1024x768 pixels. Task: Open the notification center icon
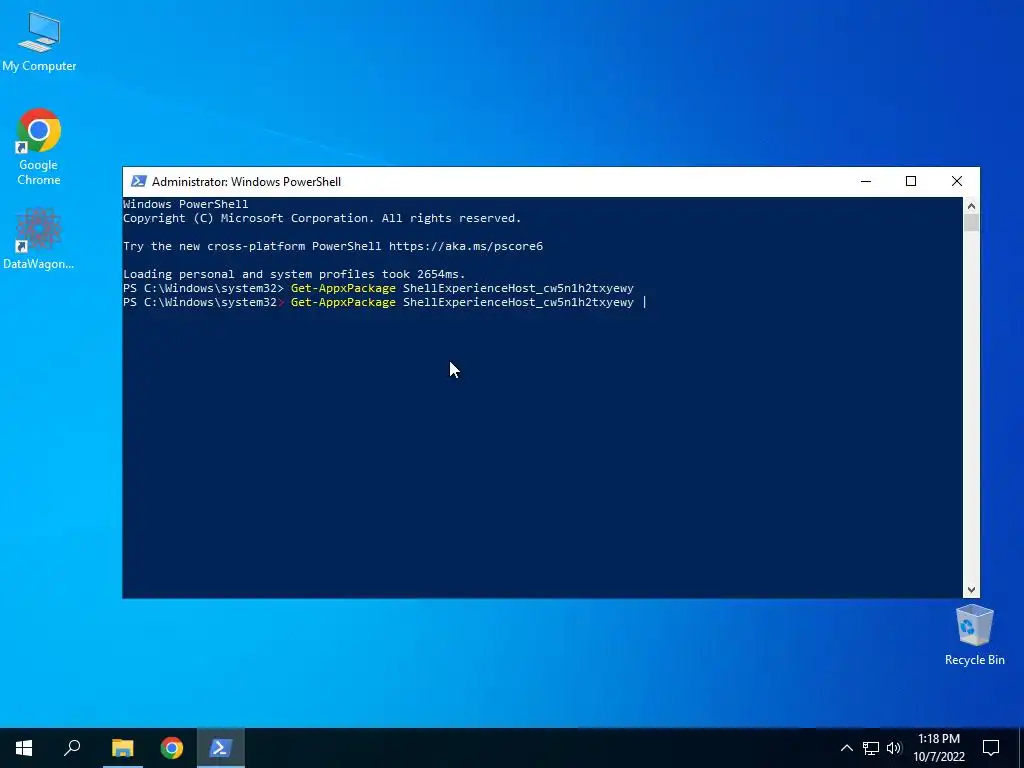point(991,748)
